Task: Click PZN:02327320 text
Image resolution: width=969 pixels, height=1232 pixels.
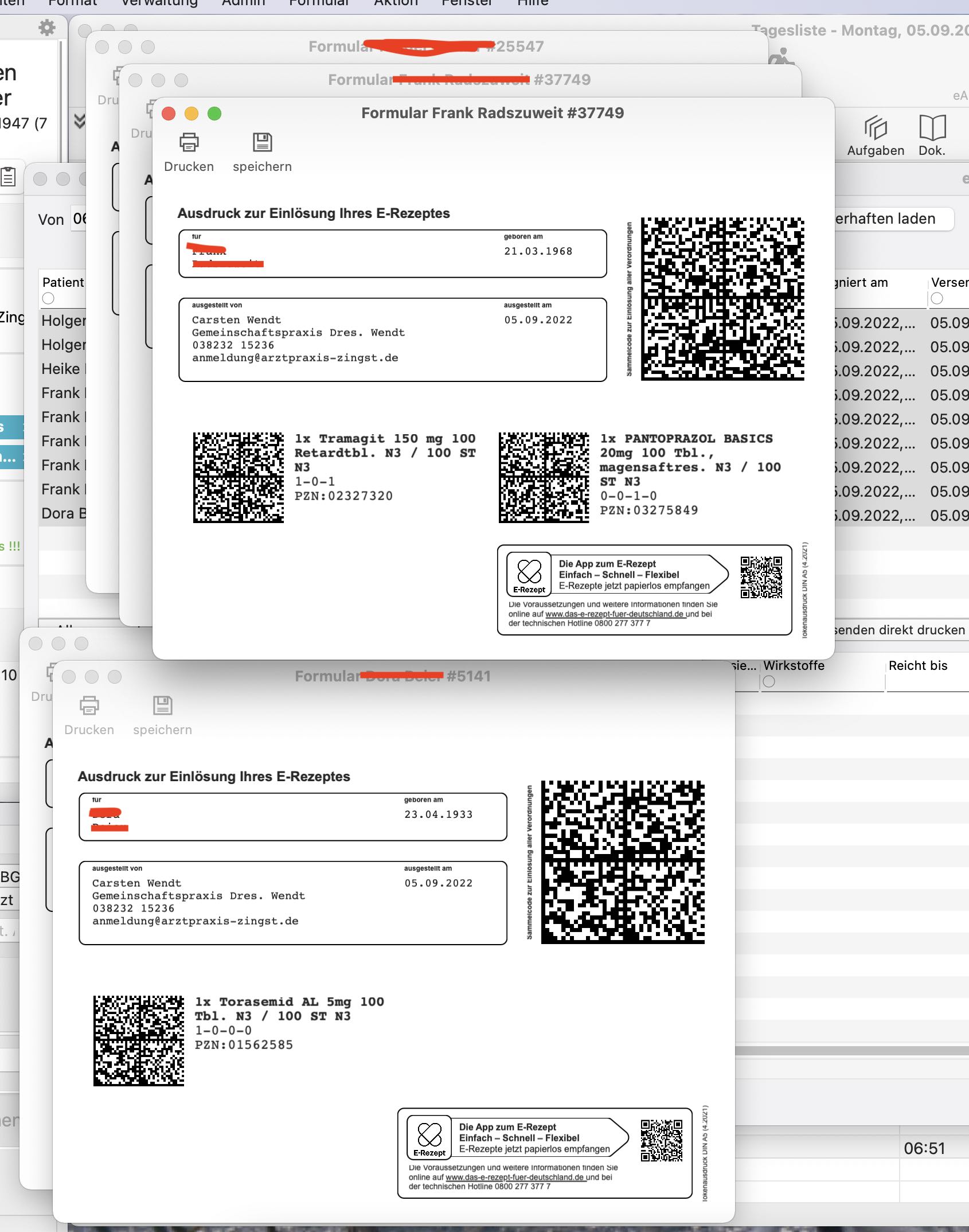Action: tap(343, 496)
